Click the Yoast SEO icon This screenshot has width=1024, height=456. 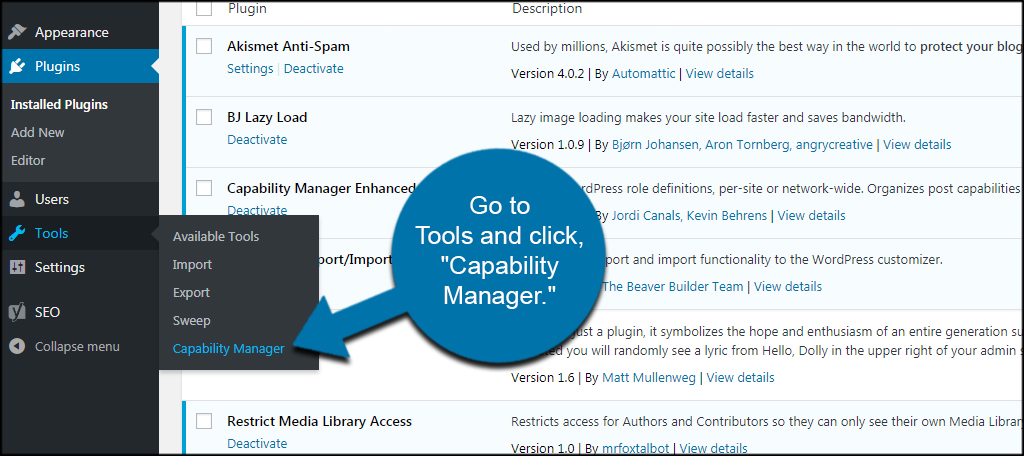(18, 312)
